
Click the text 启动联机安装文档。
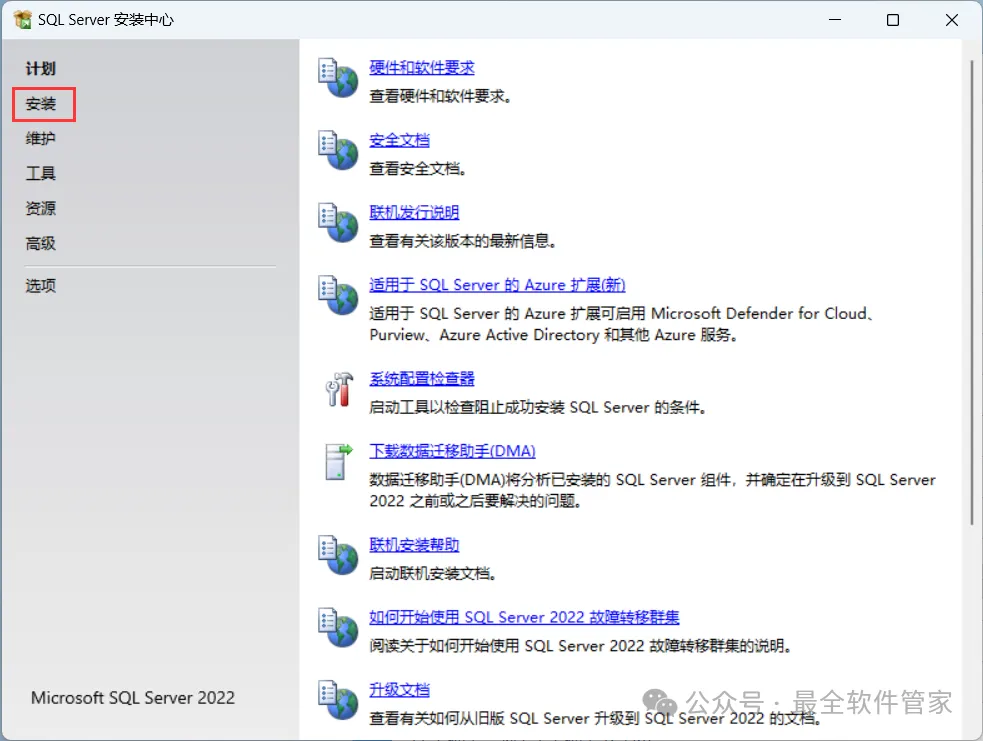(x=433, y=574)
